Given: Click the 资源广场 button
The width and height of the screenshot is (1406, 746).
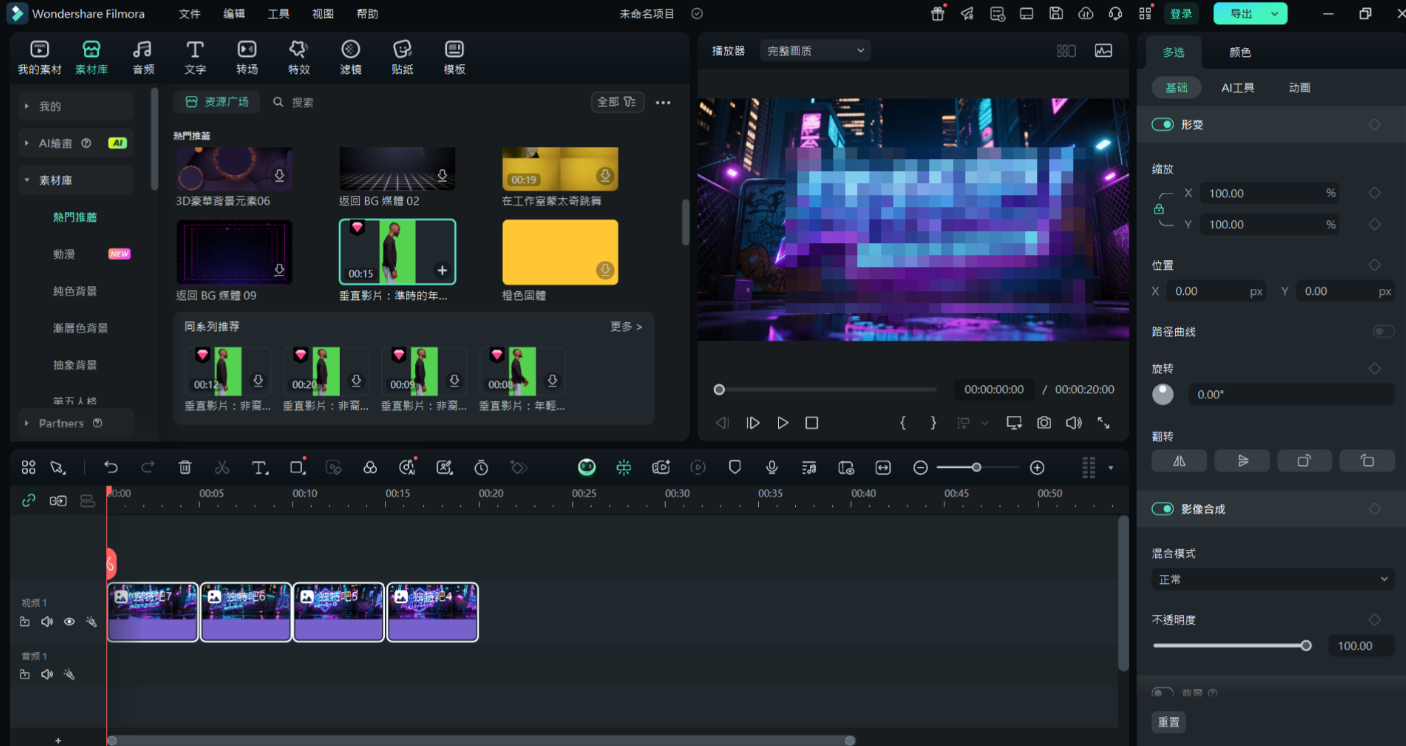Looking at the screenshot, I should click(x=217, y=102).
